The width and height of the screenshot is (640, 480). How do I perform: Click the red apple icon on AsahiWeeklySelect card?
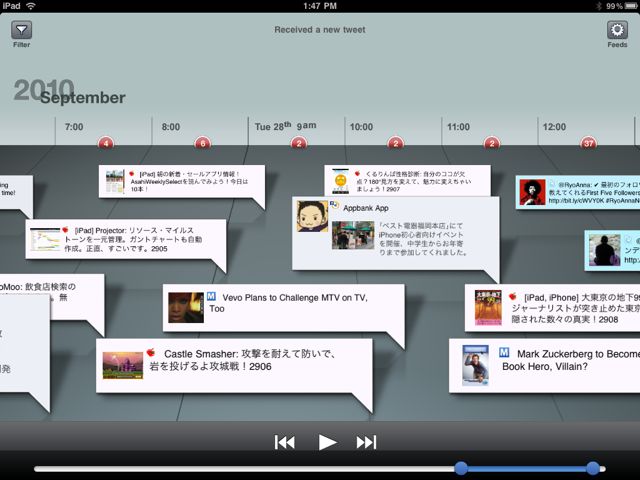[x=131, y=174]
